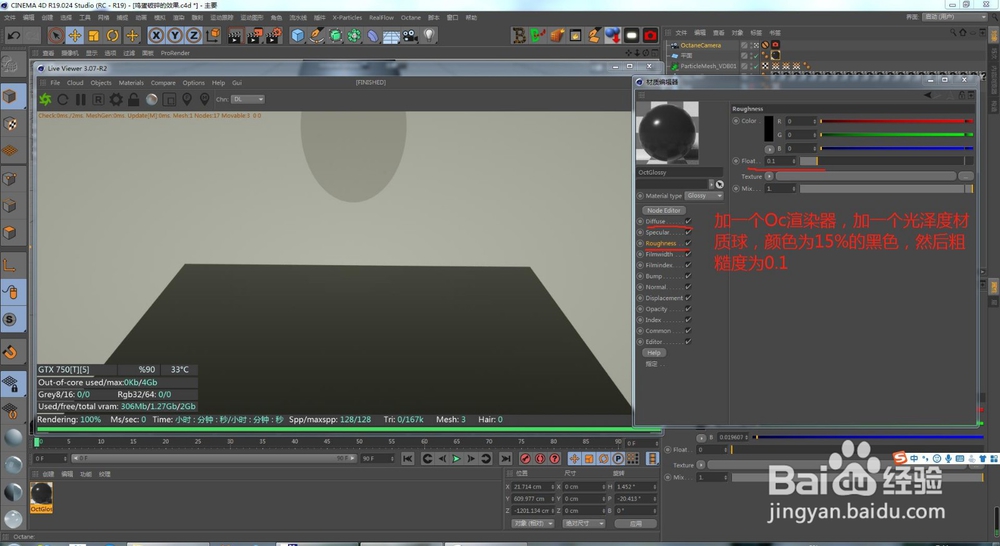Adjust the Roughness Float slider
This screenshot has height=546, width=1000.
tap(886, 161)
